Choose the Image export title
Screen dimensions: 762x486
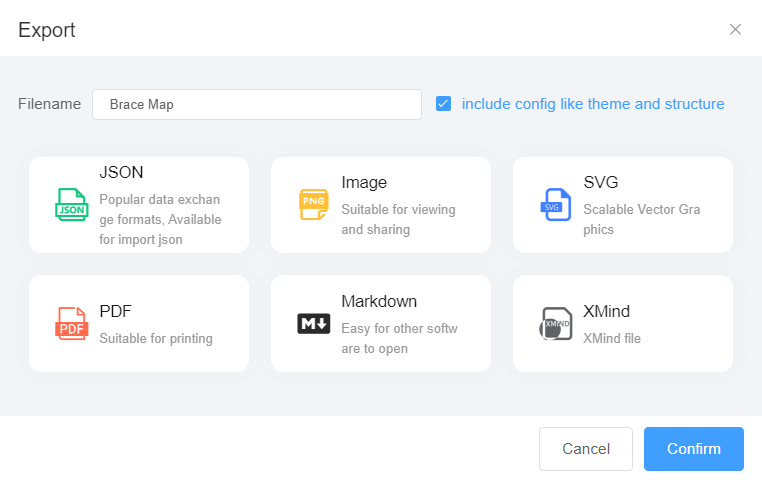point(364,182)
